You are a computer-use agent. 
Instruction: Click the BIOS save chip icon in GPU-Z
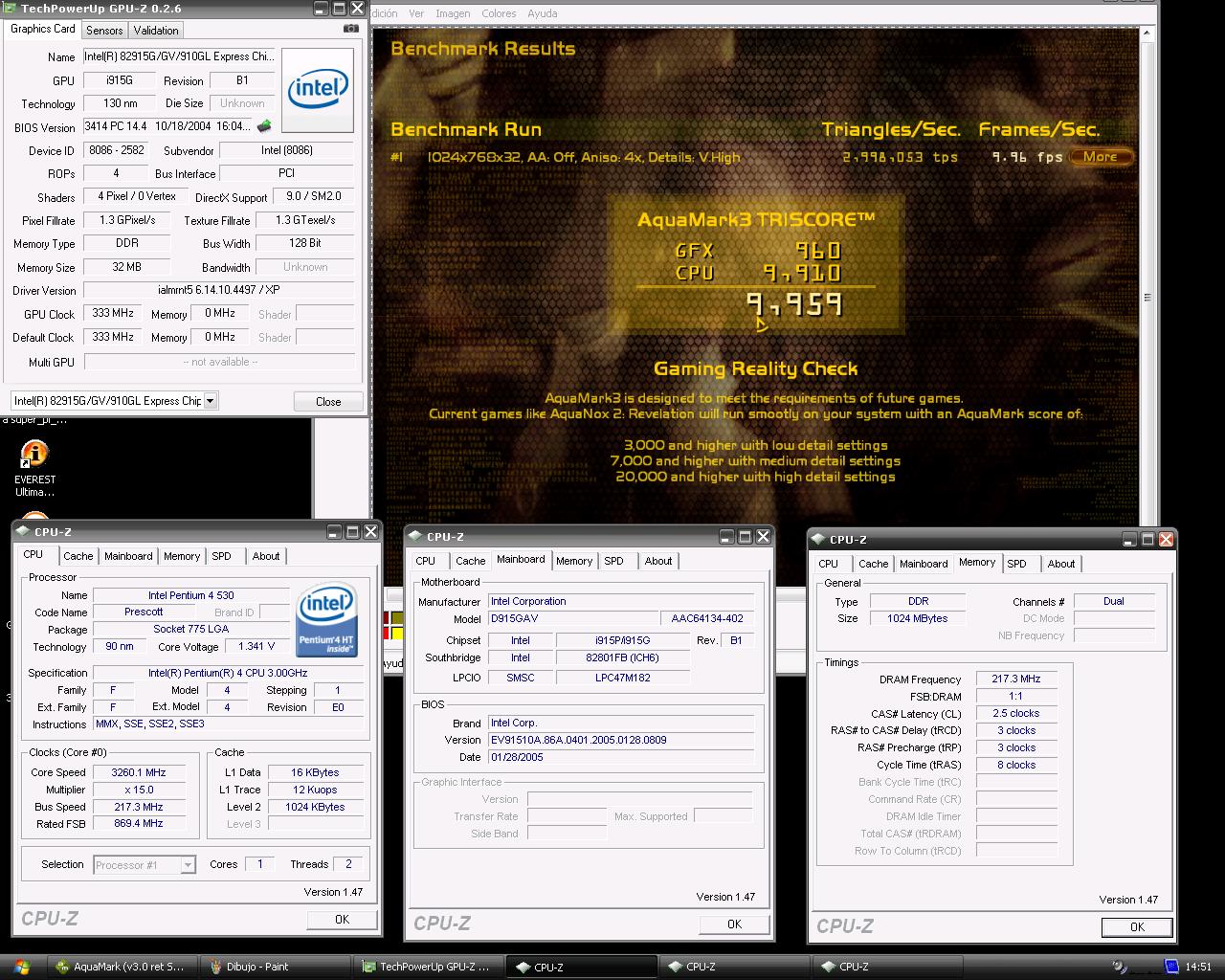pos(265,125)
